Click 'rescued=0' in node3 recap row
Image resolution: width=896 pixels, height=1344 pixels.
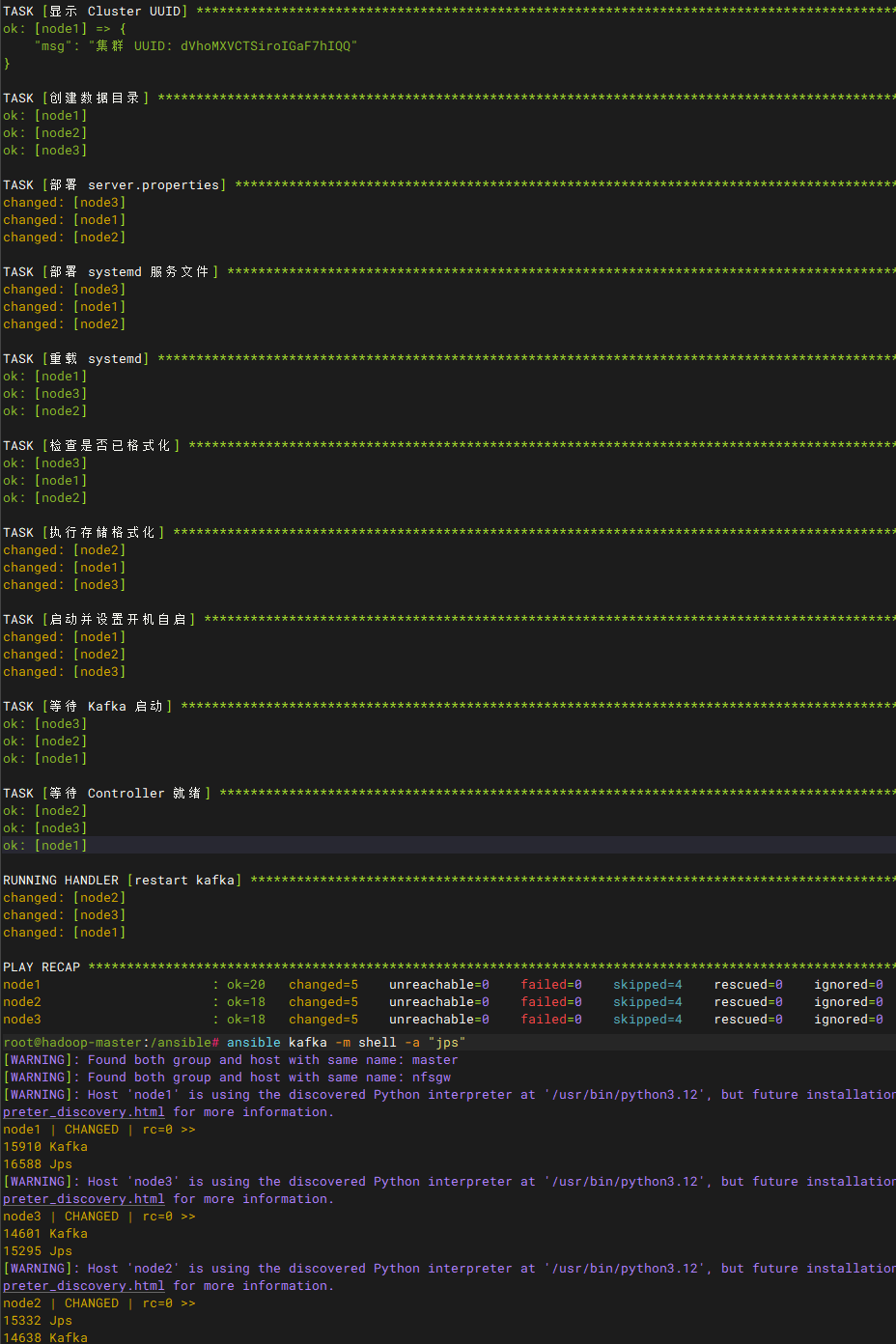pos(748,1020)
